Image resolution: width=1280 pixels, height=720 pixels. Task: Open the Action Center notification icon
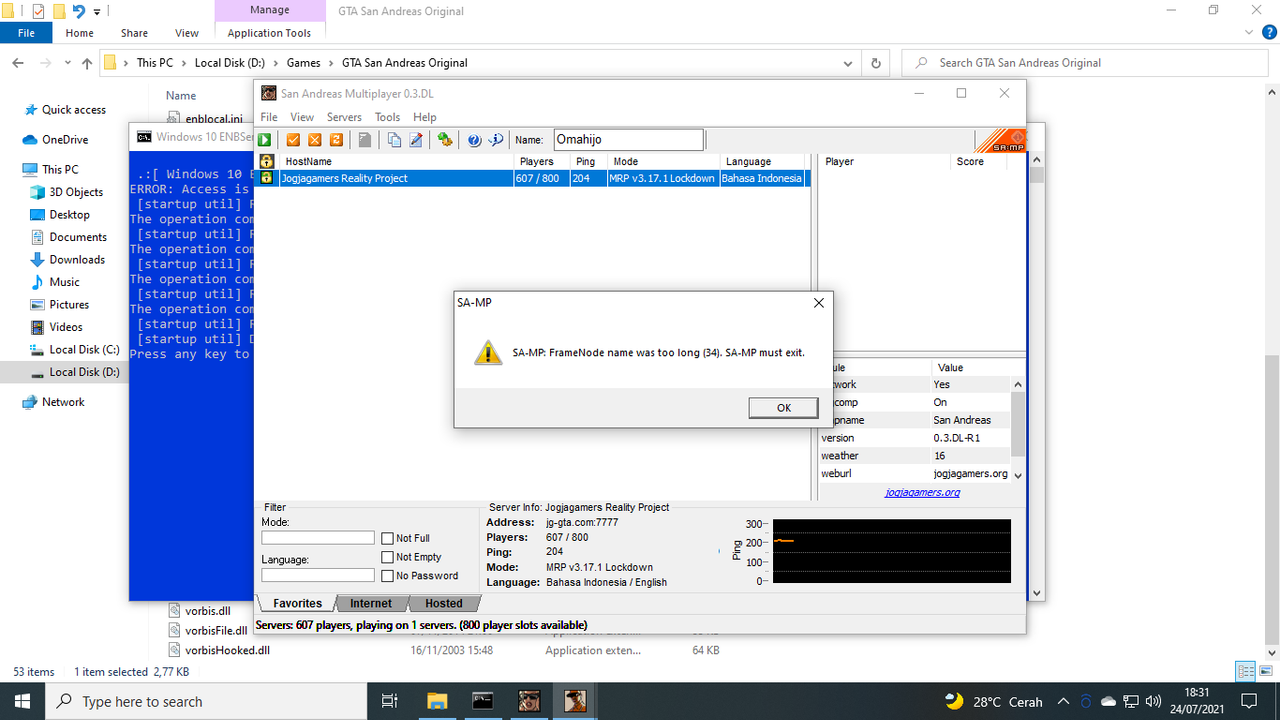click(x=1248, y=701)
